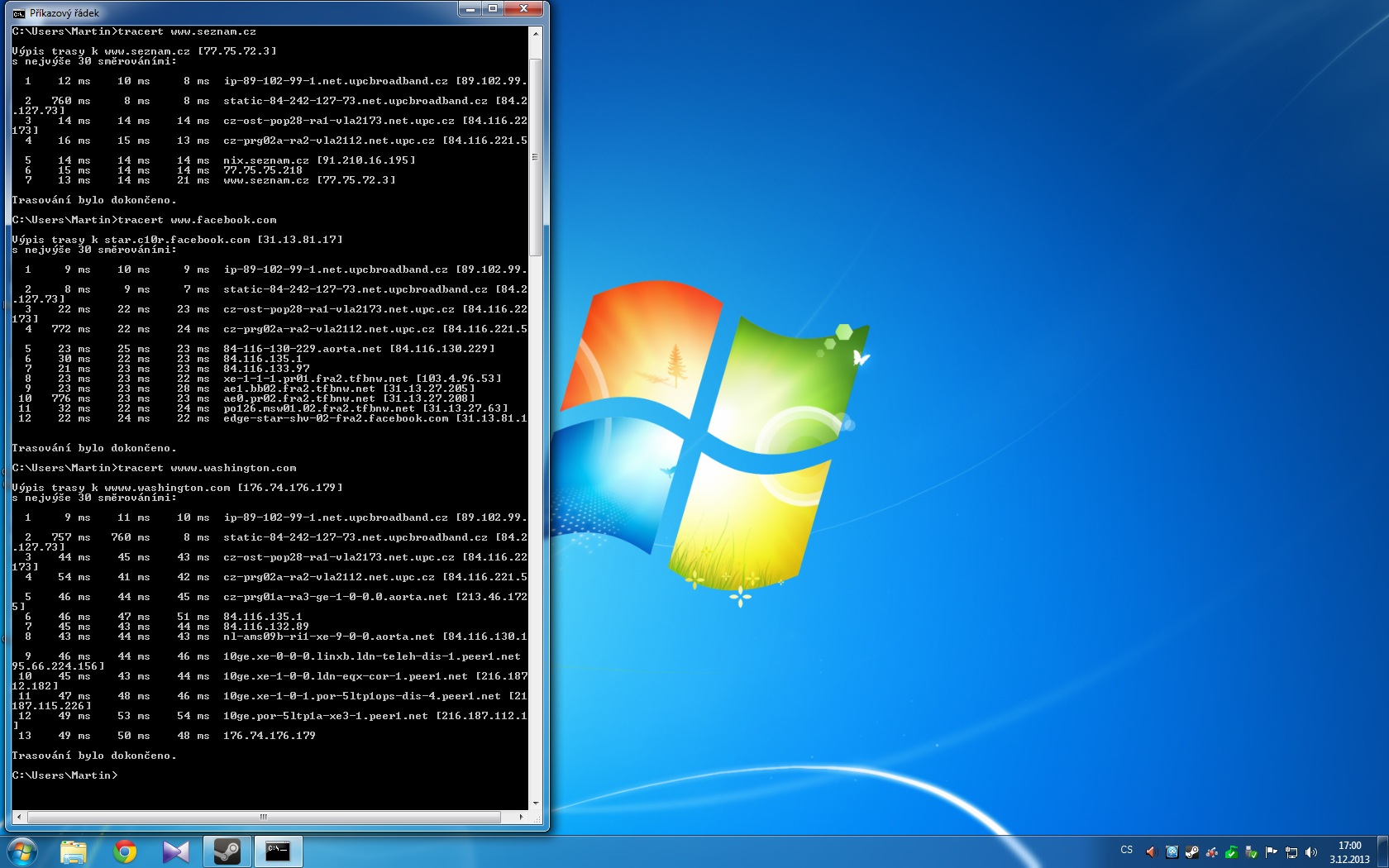Open the Command Prompt window system menu icon

[x=18, y=13]
